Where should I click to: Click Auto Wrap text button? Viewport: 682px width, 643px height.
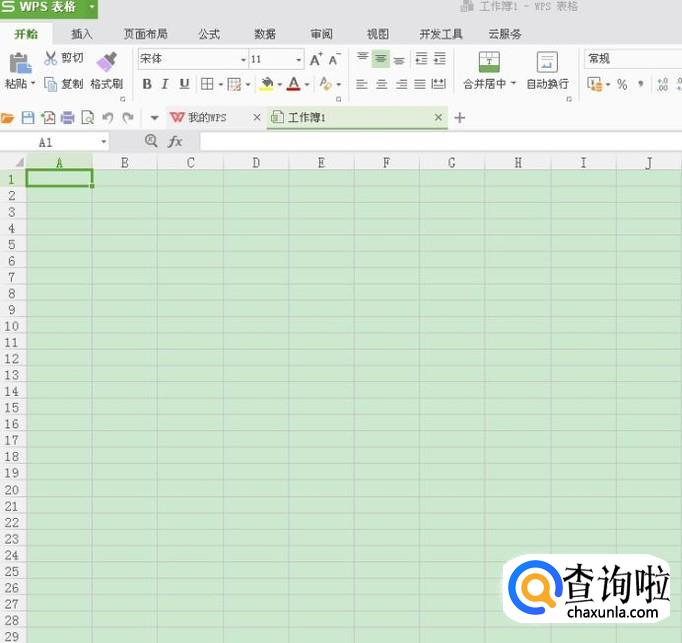[547, 70]
